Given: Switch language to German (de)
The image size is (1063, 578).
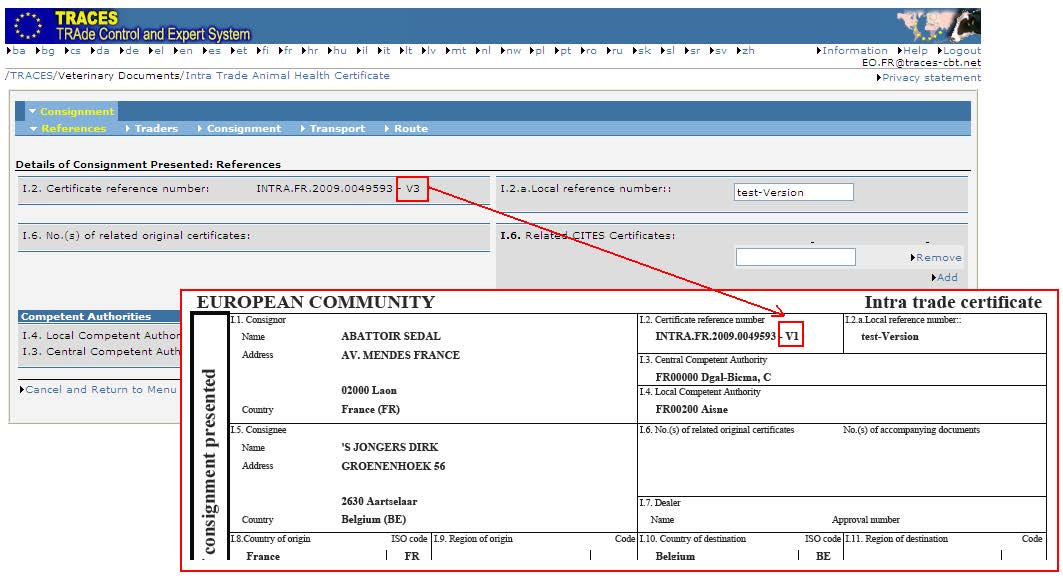Looking at the screenshot, I should pyautogui.click(x=129, y=51).
